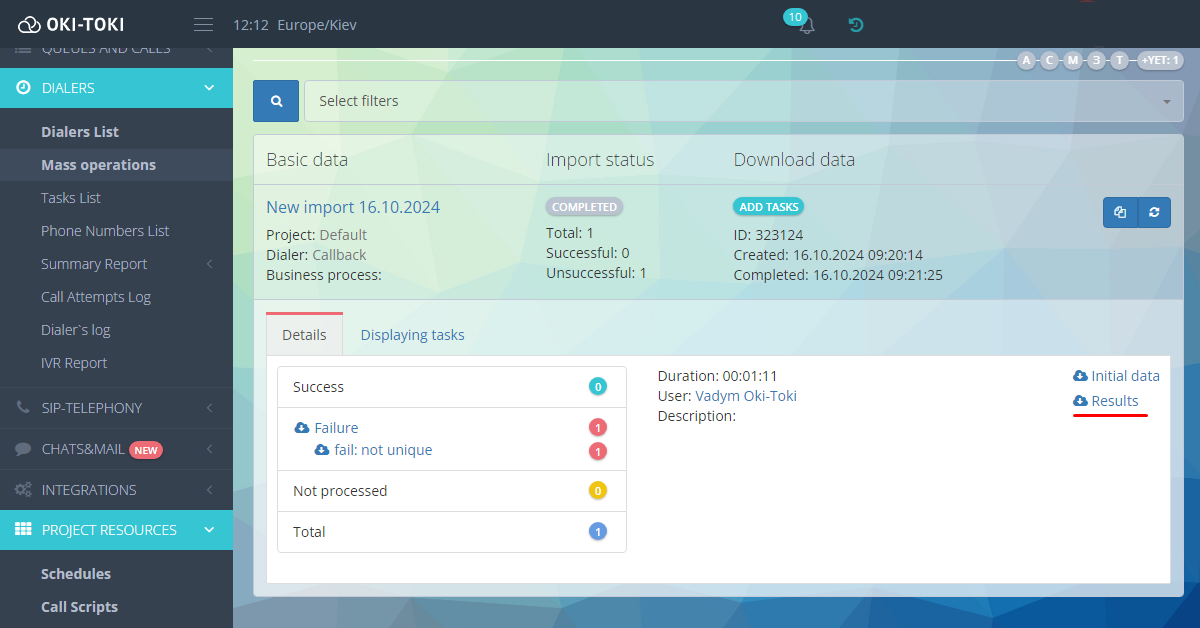Click the OKI-TOKI cloud logo
1200x628 pixels.
[71, 24]
